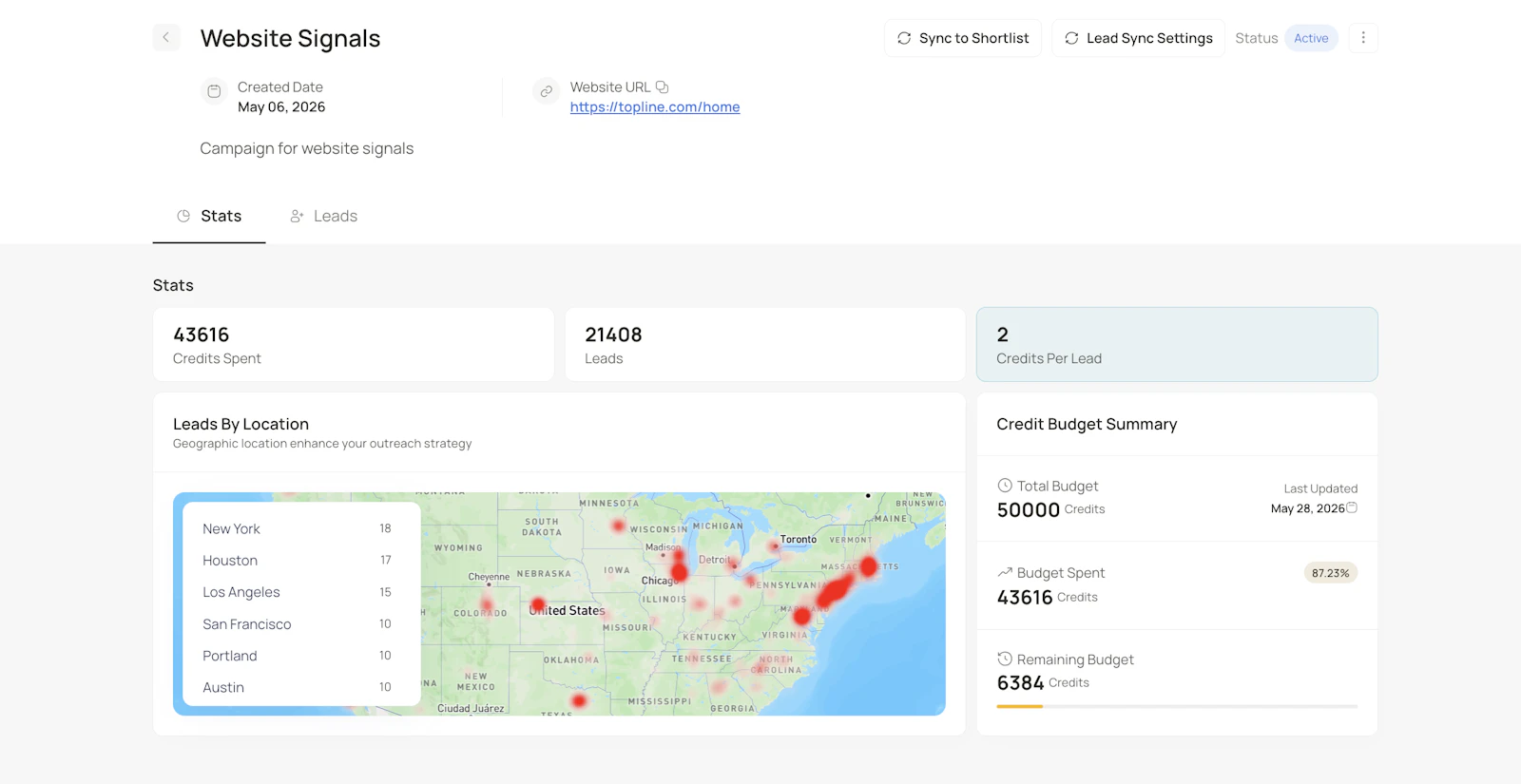The image size is (1521, 784).
Task: Click the May 06, 2026 created date
Action: pos(281,107)
